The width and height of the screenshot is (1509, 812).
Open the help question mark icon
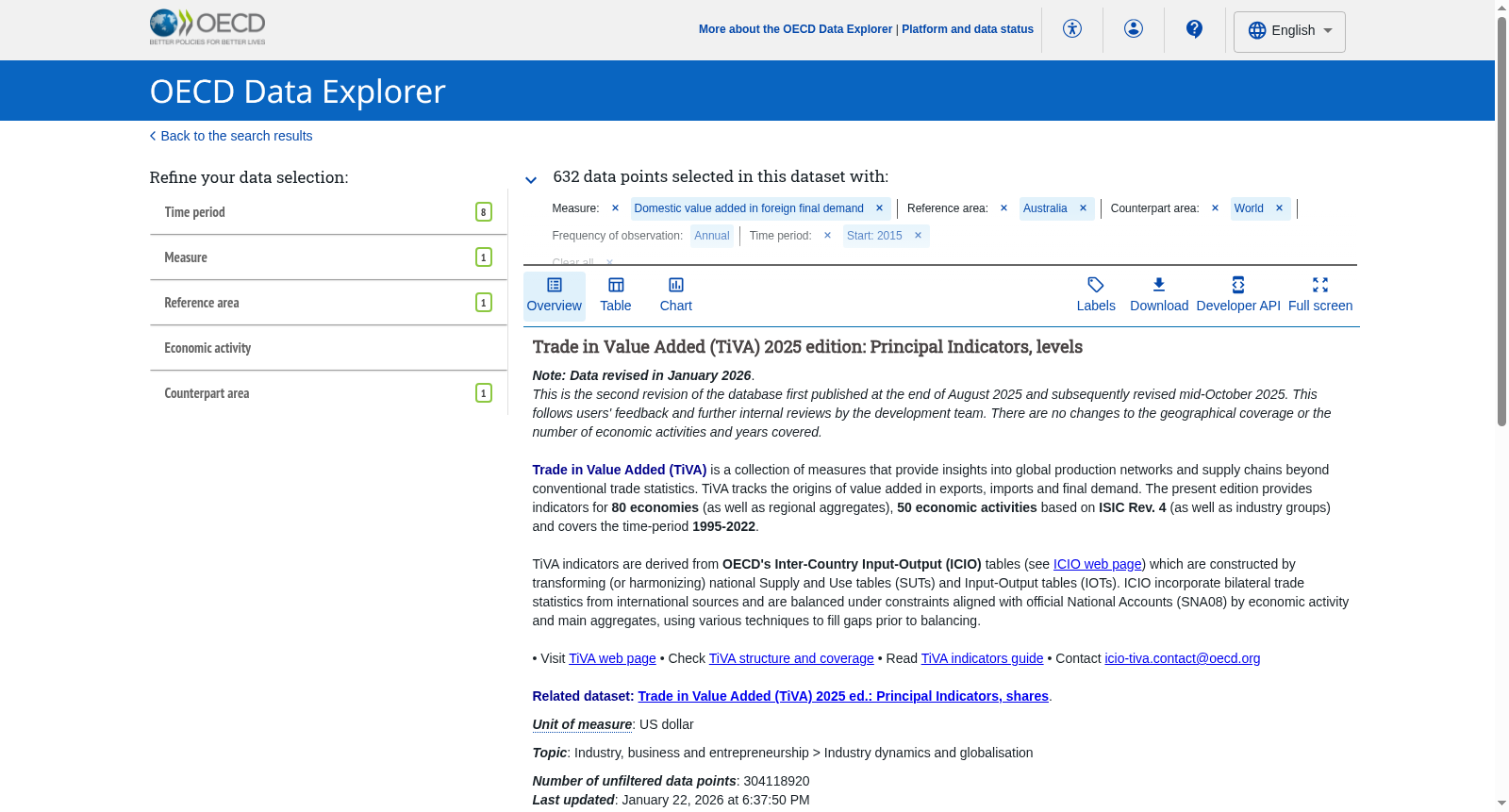click(1195, 29)
